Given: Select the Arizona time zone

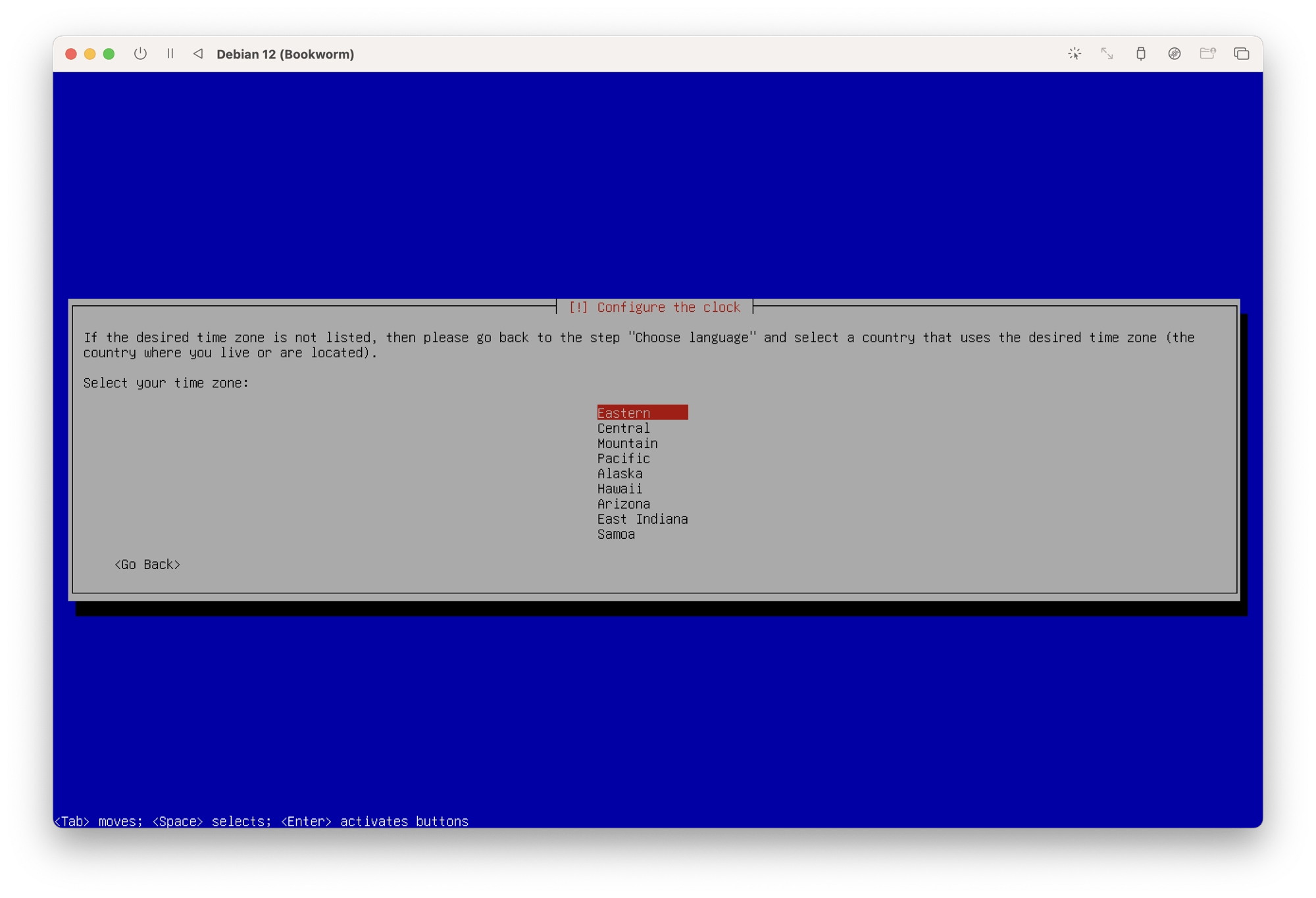Looking at the screenshot, I should point(622,503).
